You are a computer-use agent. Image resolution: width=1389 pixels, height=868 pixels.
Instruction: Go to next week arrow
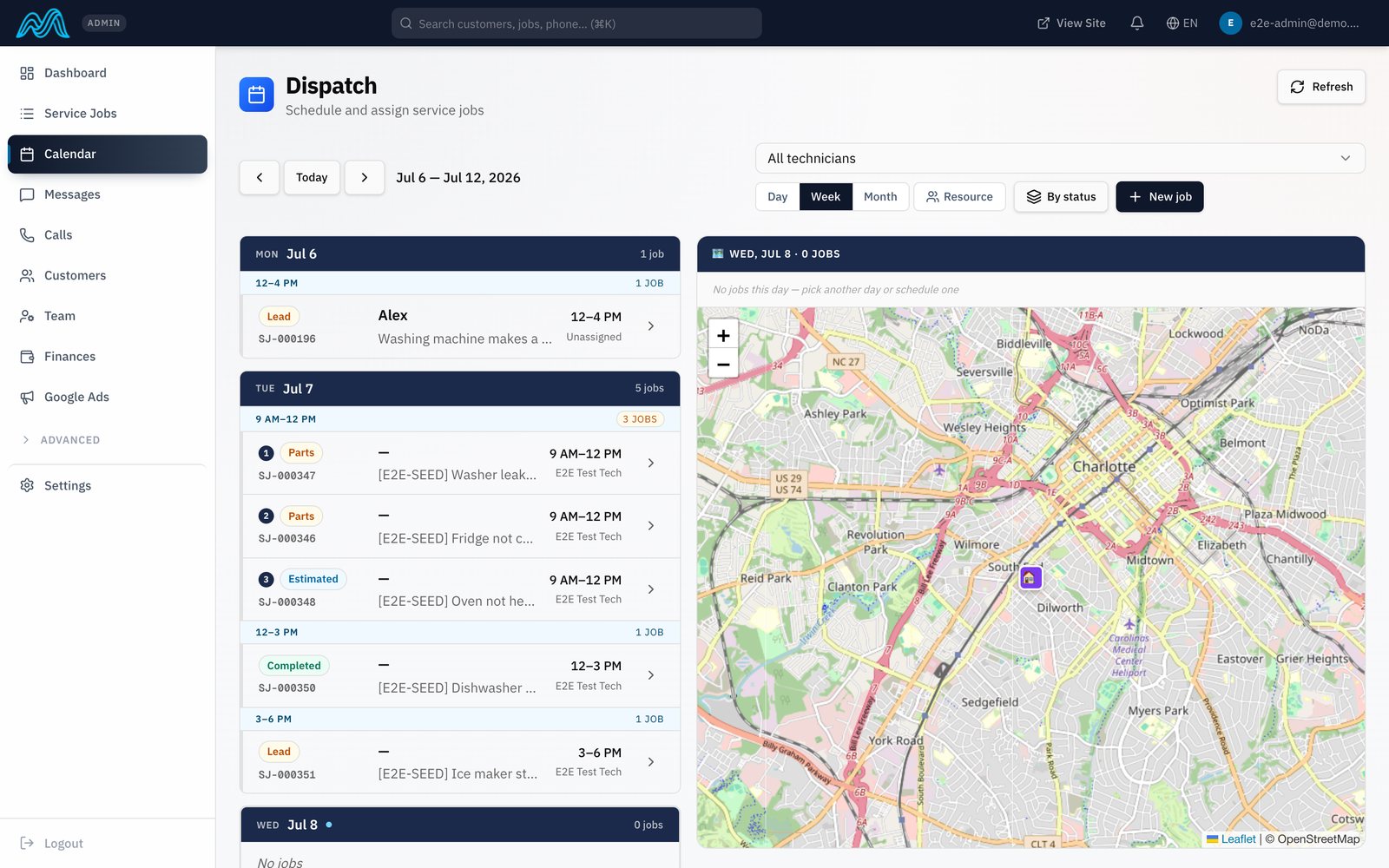pyautogui.click(x=365, y=177)
